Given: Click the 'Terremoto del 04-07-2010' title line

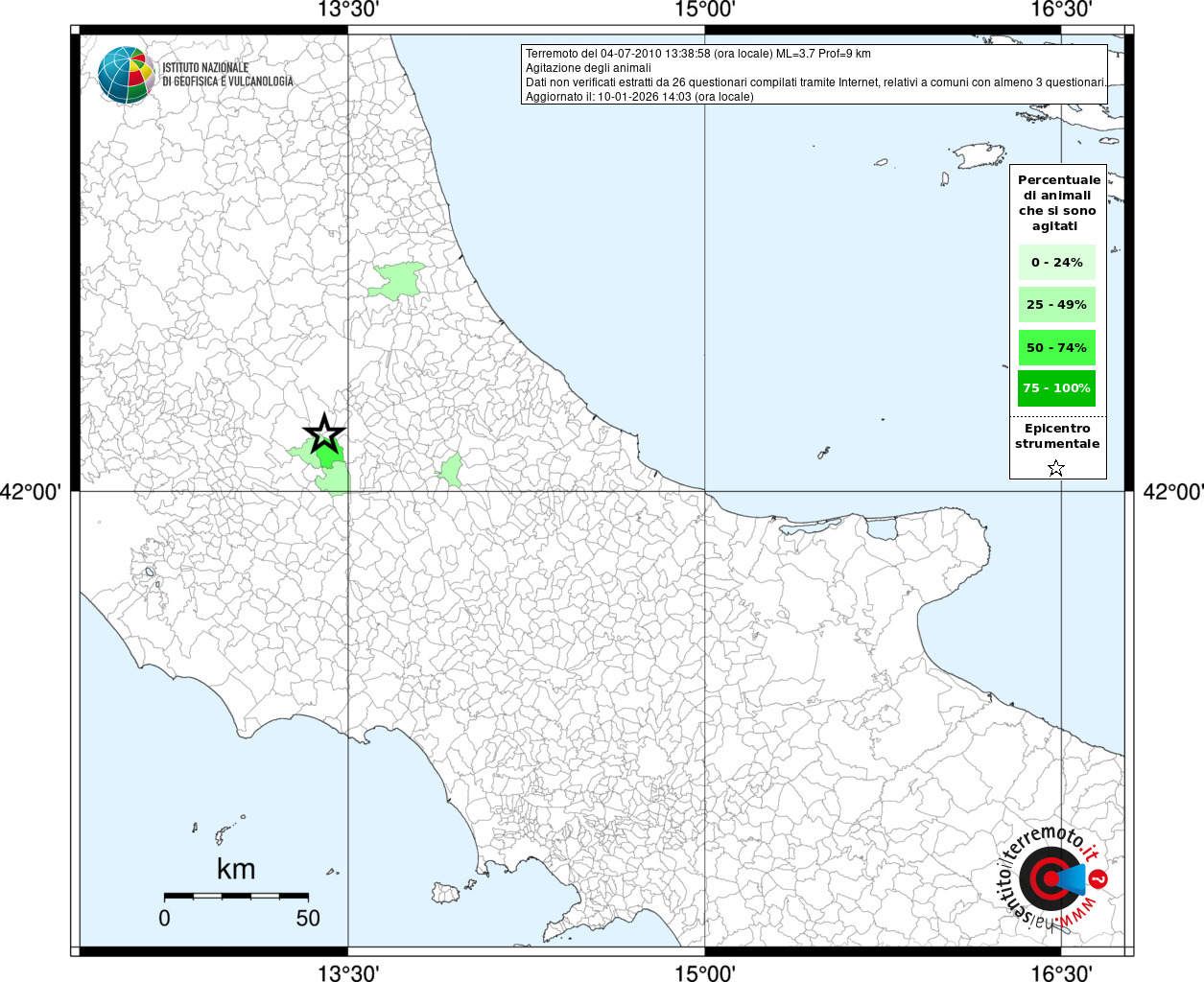Looking at the screenshot, I should point(697,54).
